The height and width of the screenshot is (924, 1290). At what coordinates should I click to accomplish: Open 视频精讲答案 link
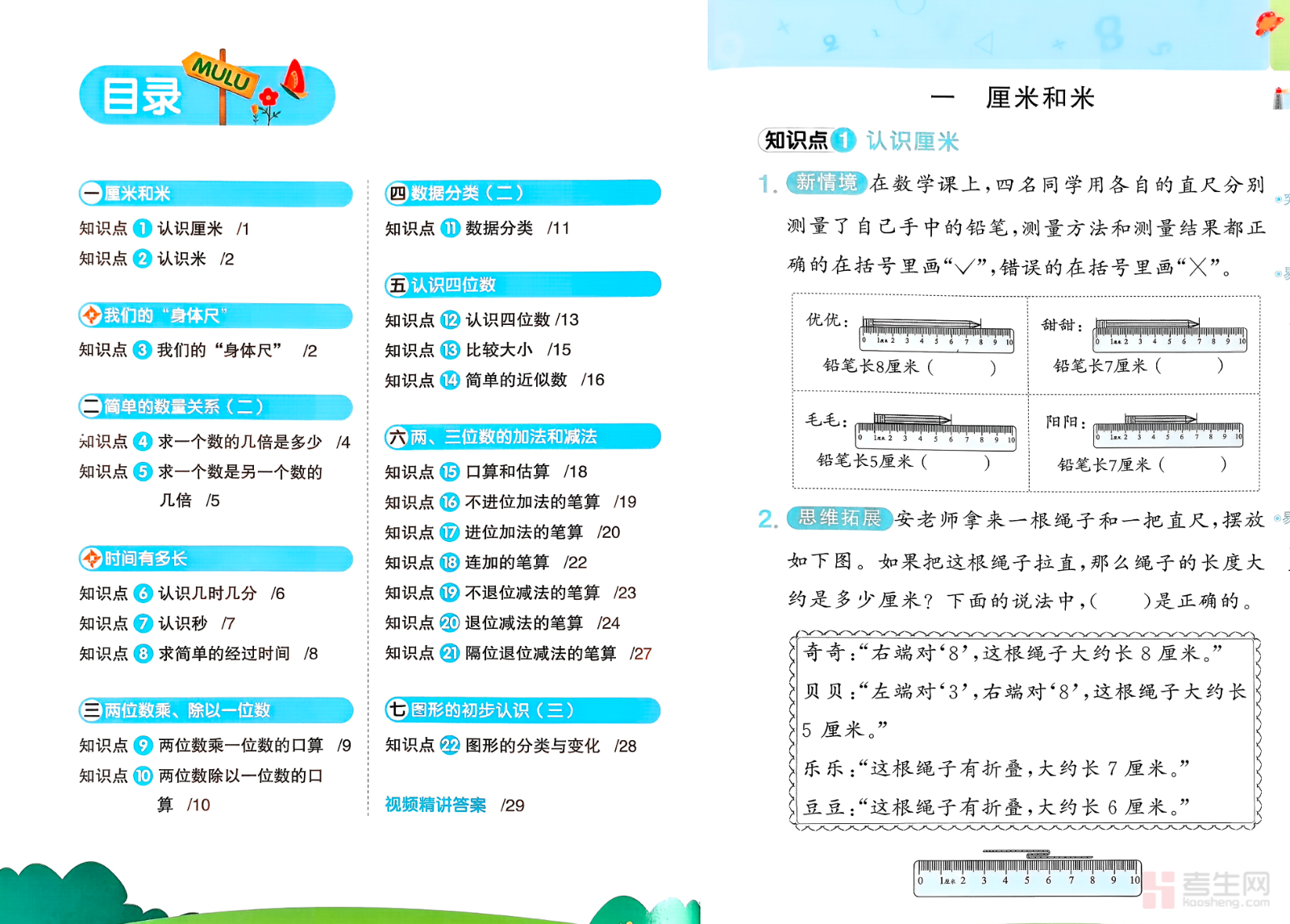[x=435, y=805]
